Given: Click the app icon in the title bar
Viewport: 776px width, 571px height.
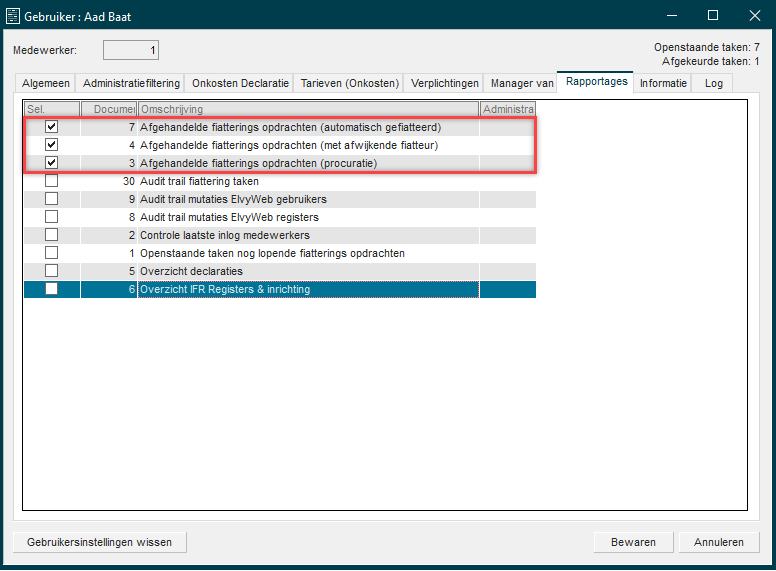Looking at the screenshot, I should coord(13,16).
